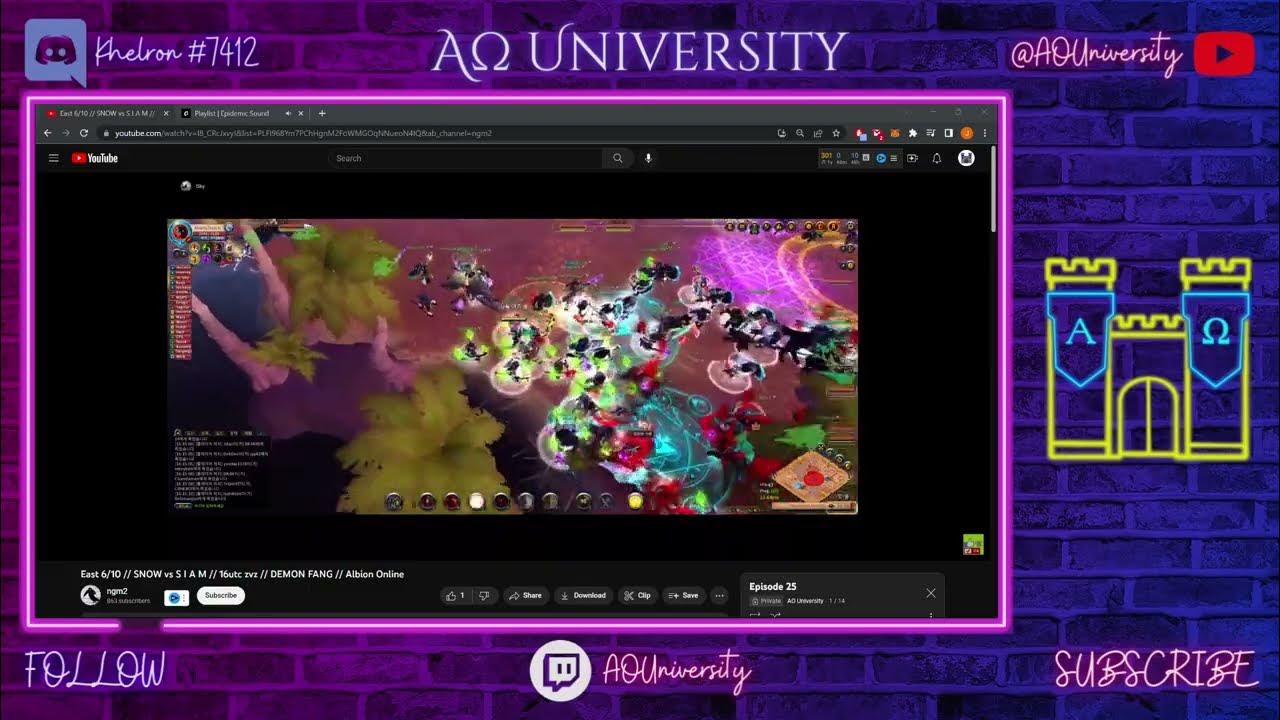
Task: Open the Chrome extensions puzzle icon
Action: click(x=913, y=133)
